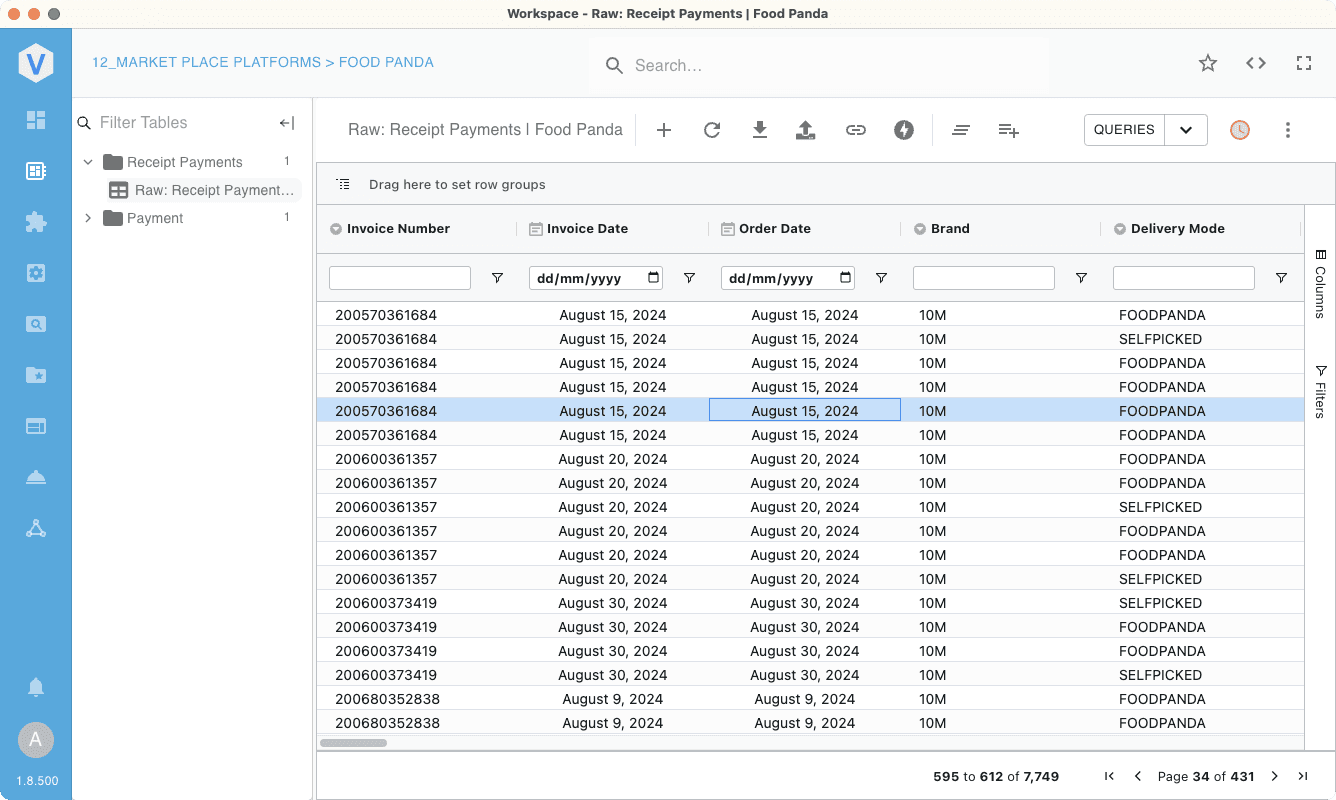This screenshot has height=800, width=1336.
Task: Open filter funnel for Brand column
Action: 1081,278
